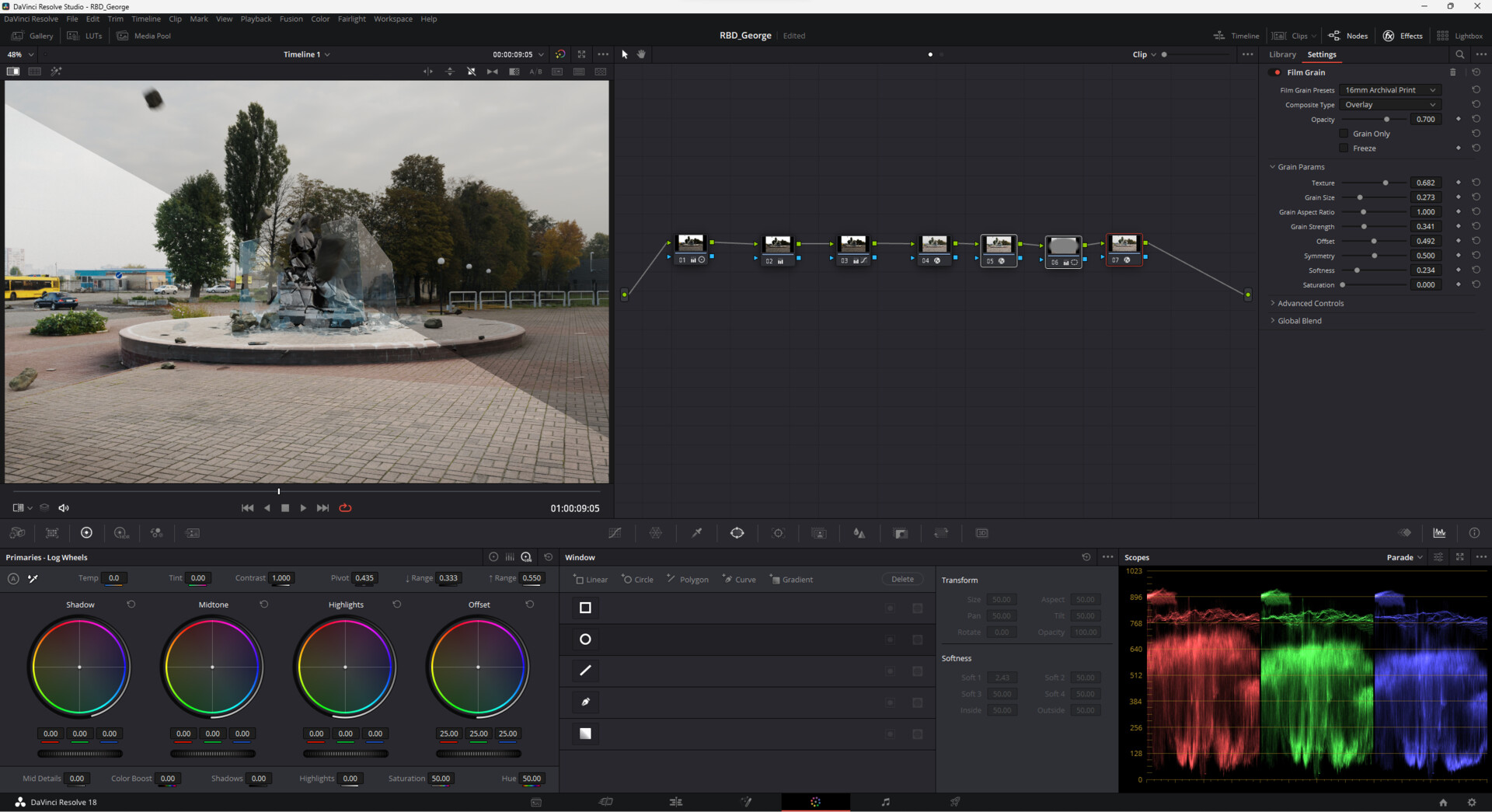Adjust the Film Grain Opacity slider
Image resolution: width=1492 pixels, height=812 pixels.
[x=1385, y=119]
